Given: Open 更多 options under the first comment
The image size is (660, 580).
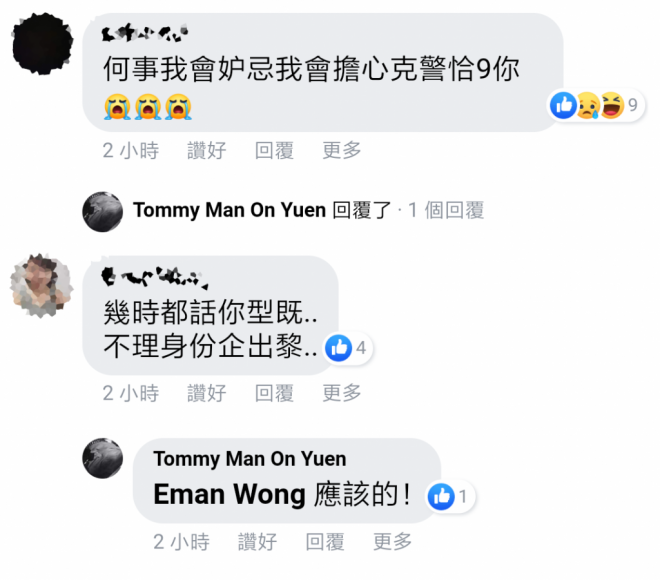Looking at the screenshot, I should pyautogui.click(x=342, y=150).
